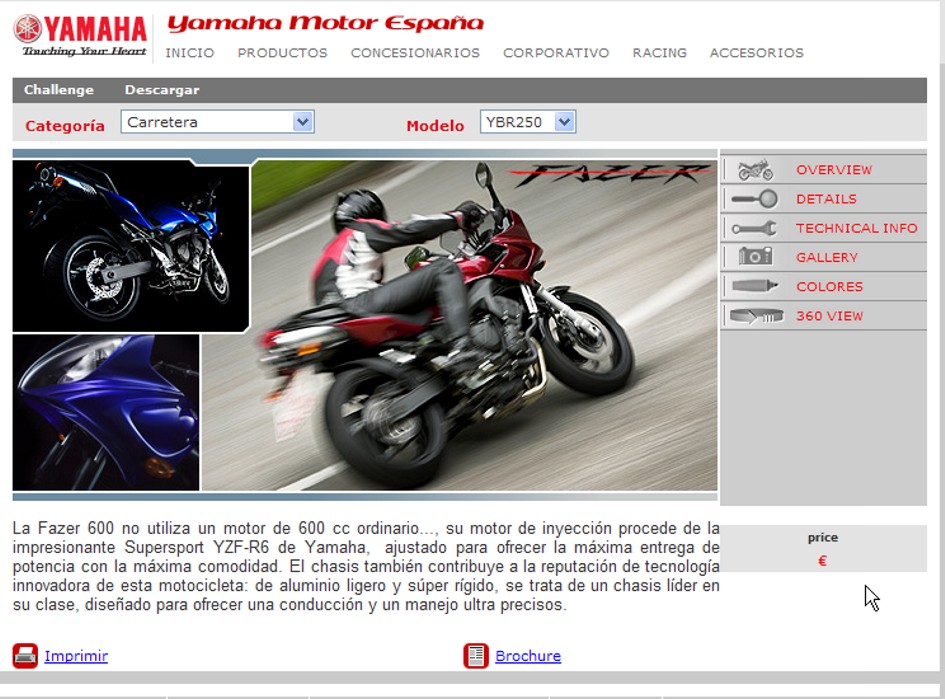Open the OVERVIEW section
The width and height of the screenshot is (945, 699).
834,170
